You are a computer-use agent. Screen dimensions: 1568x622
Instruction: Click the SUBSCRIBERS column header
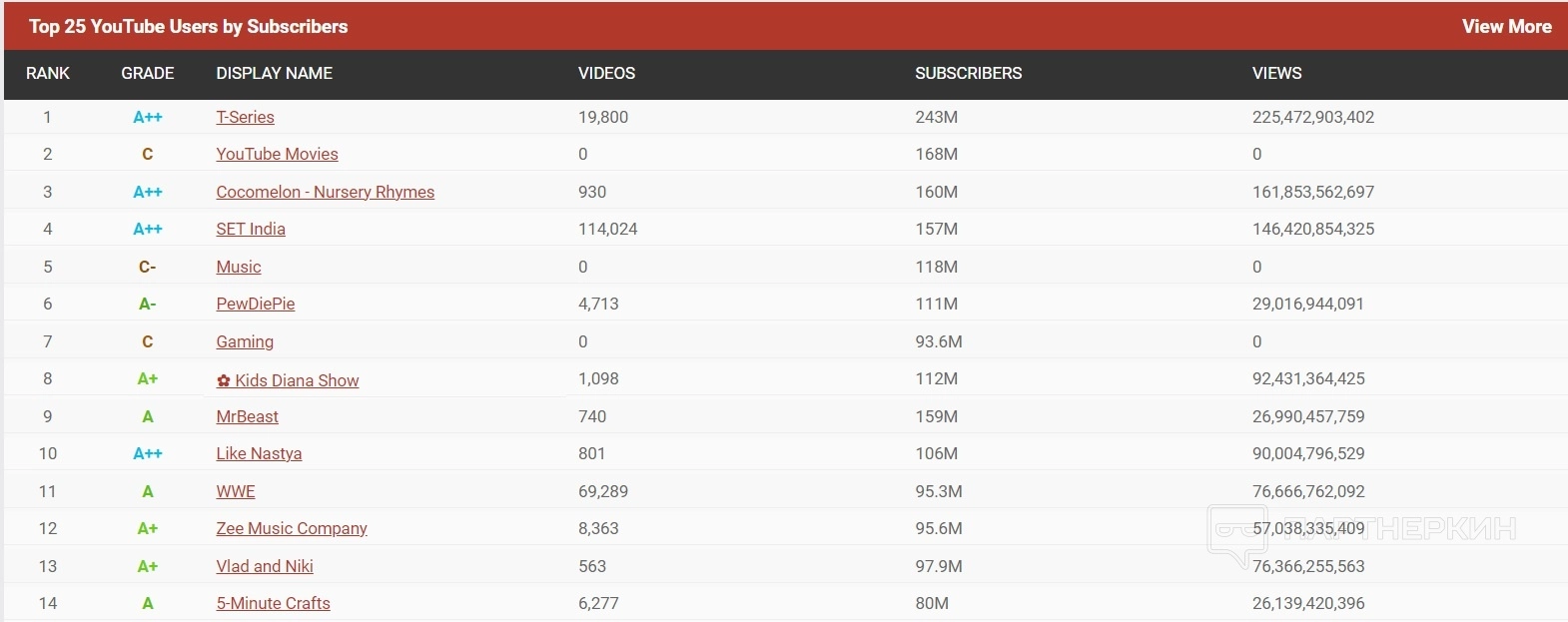pos(969,73)
